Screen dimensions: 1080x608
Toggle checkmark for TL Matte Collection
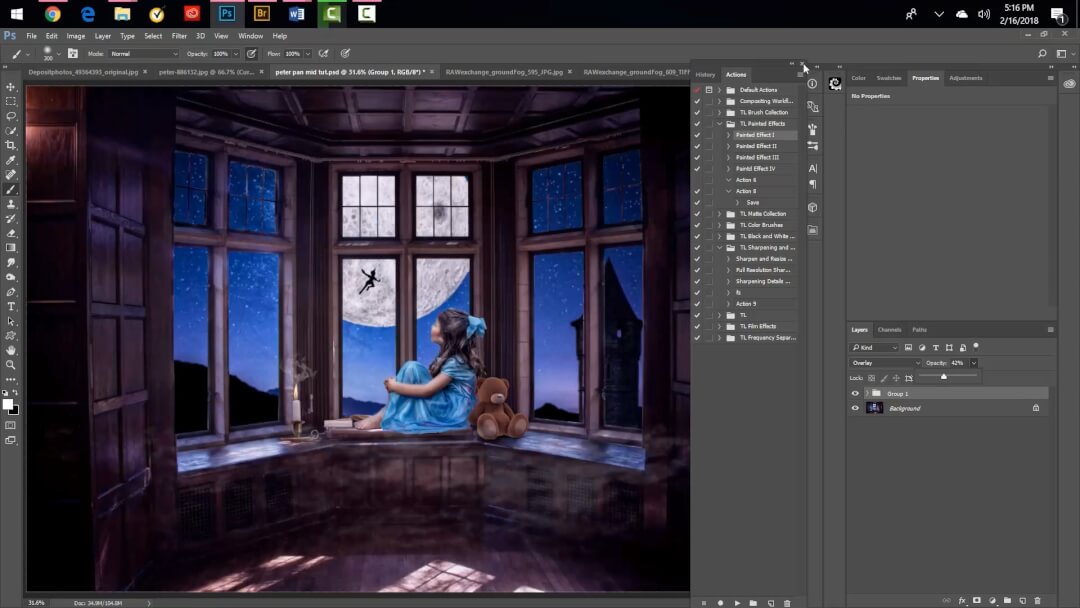point(697,213)
